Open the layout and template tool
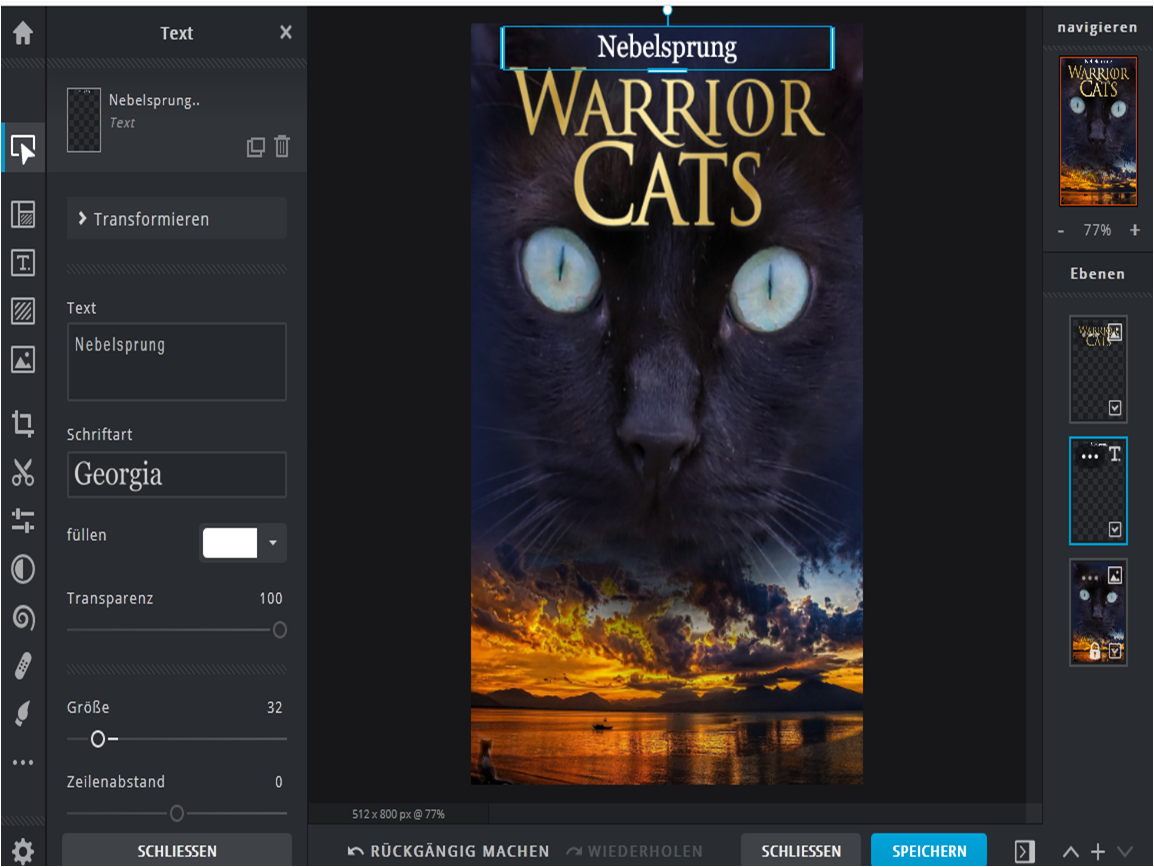 tap(23, 214)
